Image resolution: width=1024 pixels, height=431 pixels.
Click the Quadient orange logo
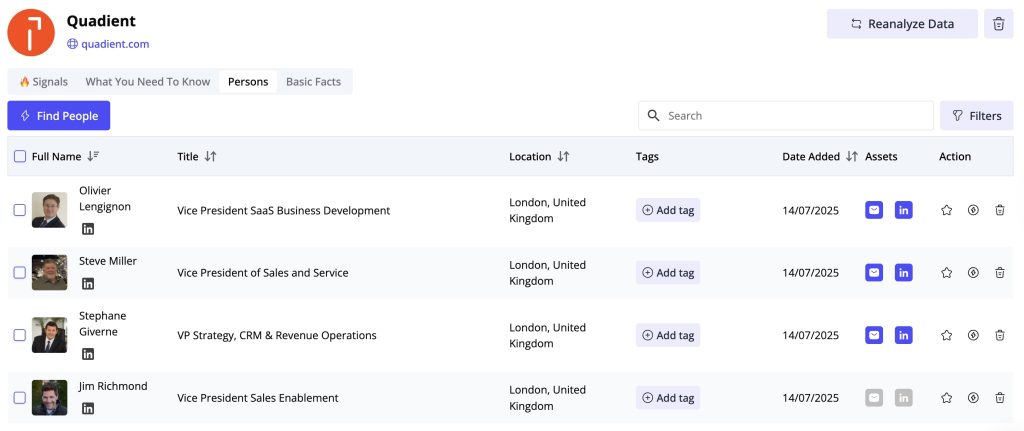(x=31, y=33)
